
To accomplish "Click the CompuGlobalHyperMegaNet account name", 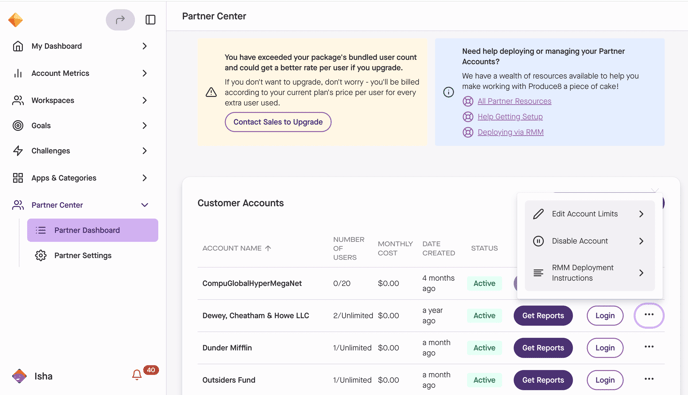I will [252, 284].
